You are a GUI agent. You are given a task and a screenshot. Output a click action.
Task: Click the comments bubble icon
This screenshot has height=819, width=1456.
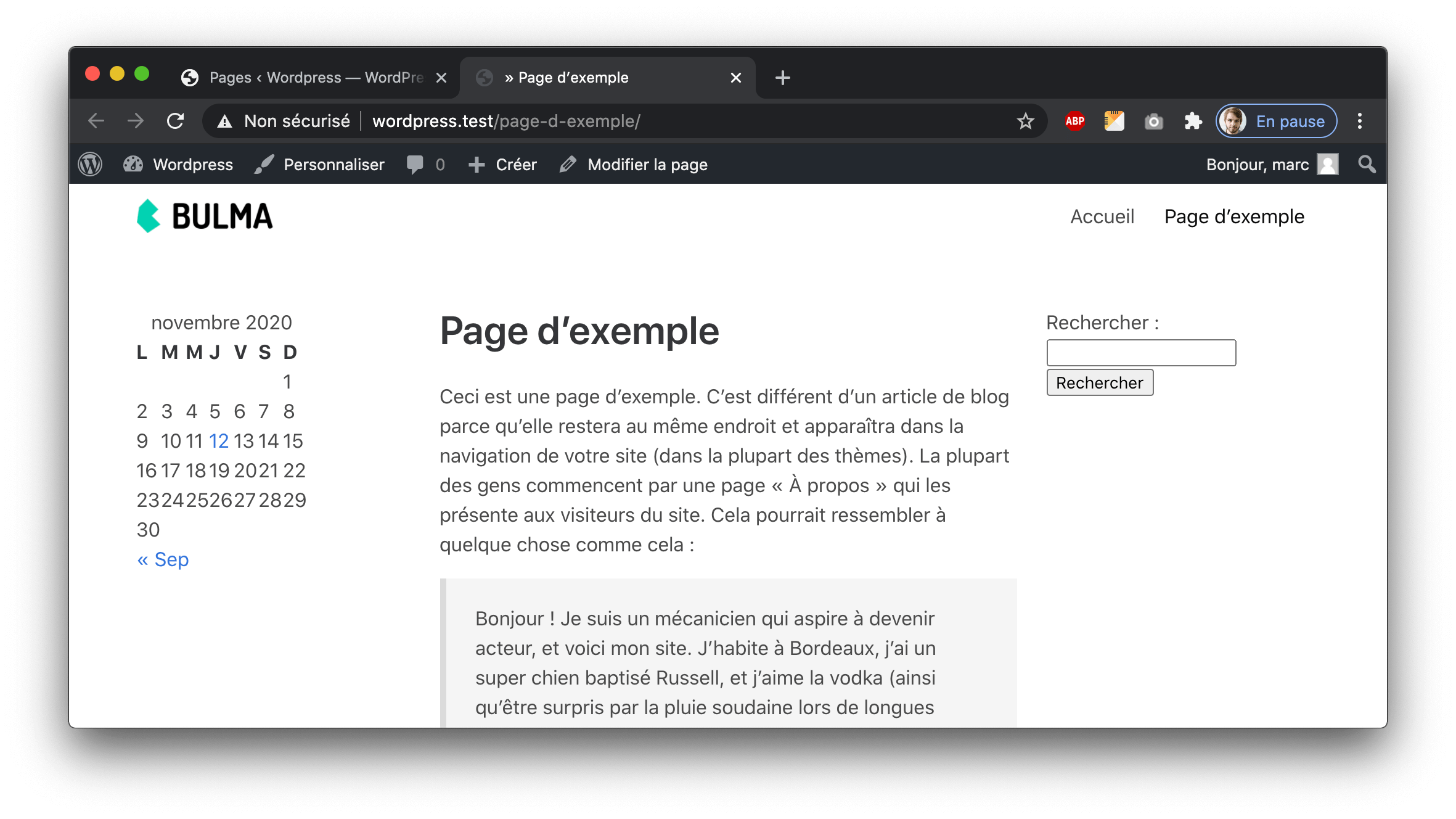415,165
